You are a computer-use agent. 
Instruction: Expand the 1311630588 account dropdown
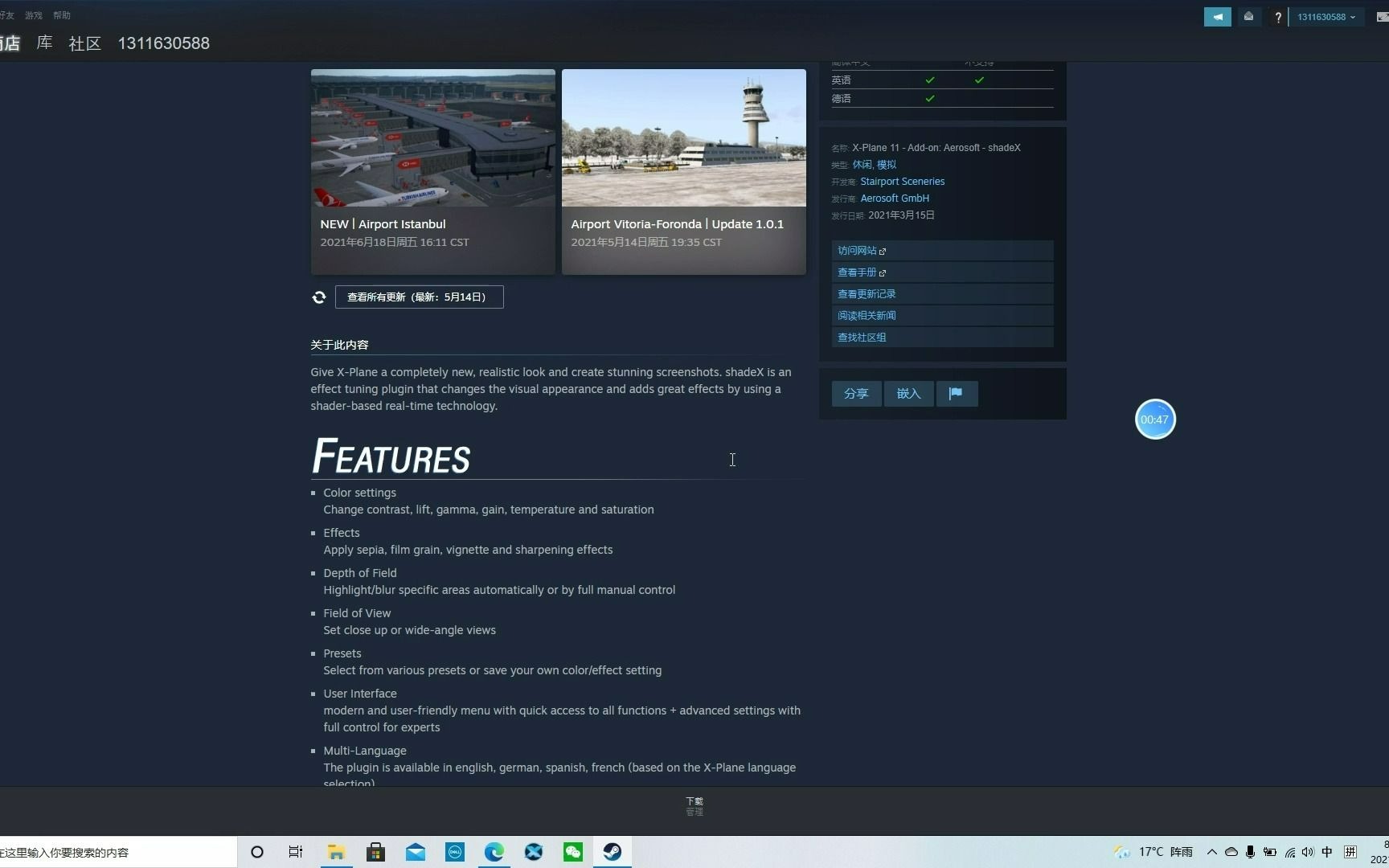click(x=1326, y=17)
